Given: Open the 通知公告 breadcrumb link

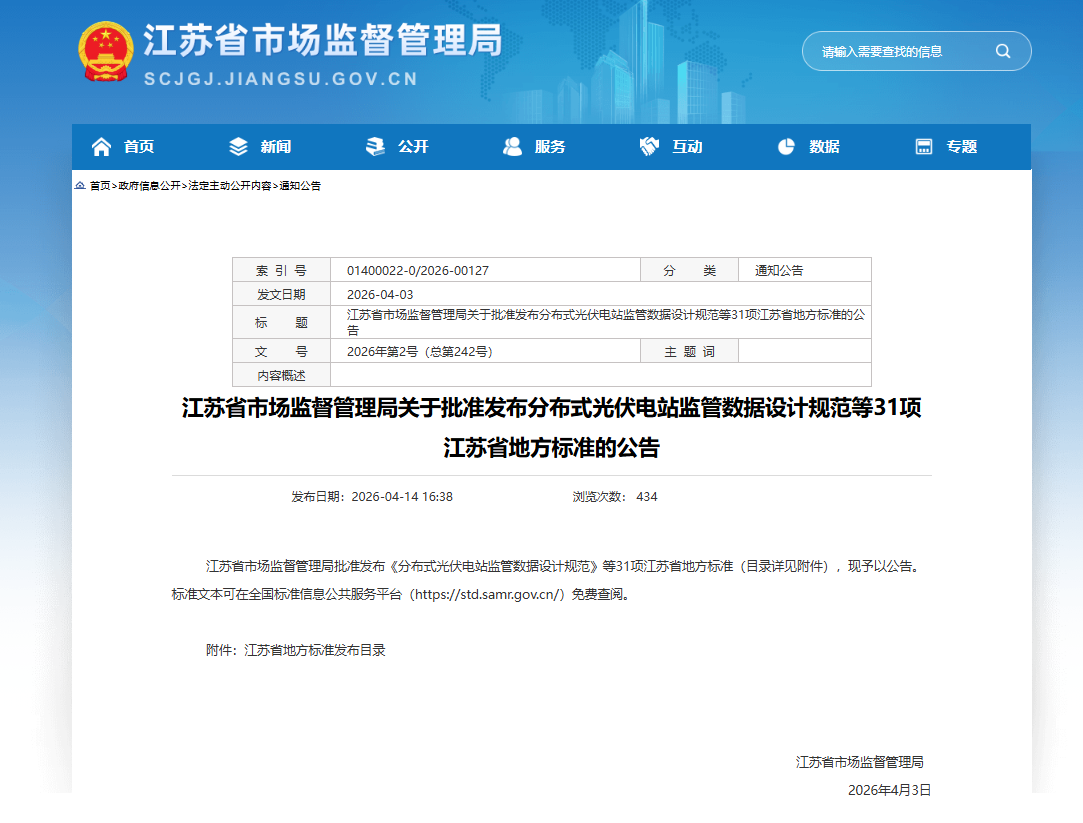Looking at the screenshot, I should click(300, 186).
